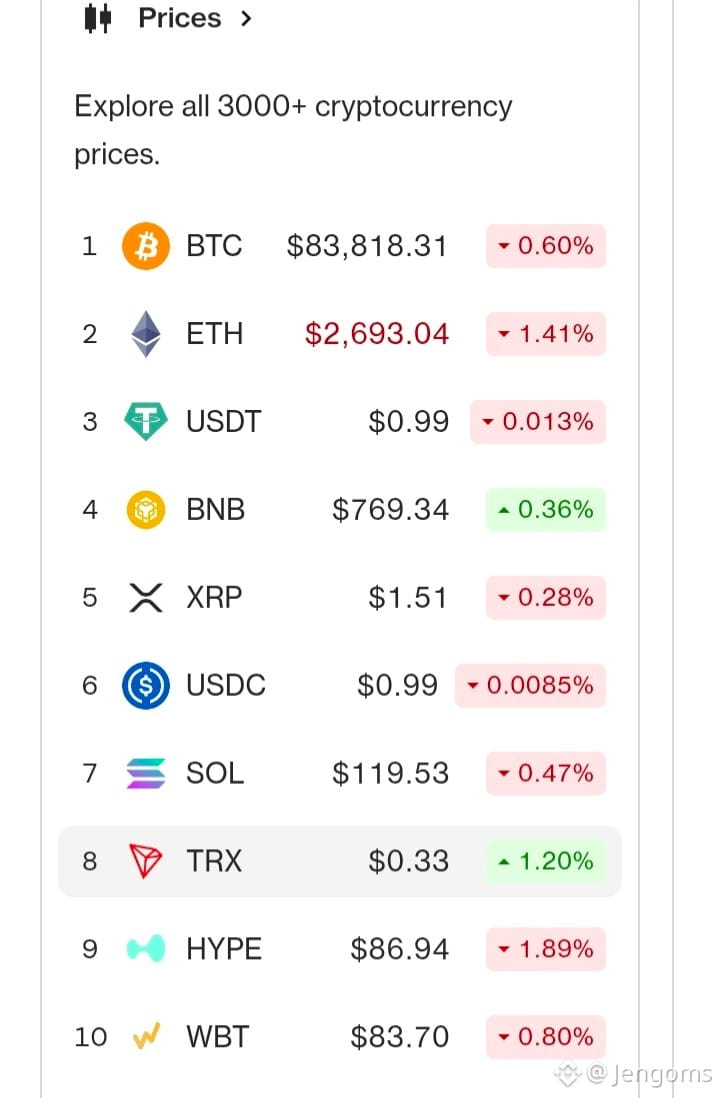This screenshot has height=1098, width=720.
Task: Click the WBT logo icon
Action: point(146,1037)
